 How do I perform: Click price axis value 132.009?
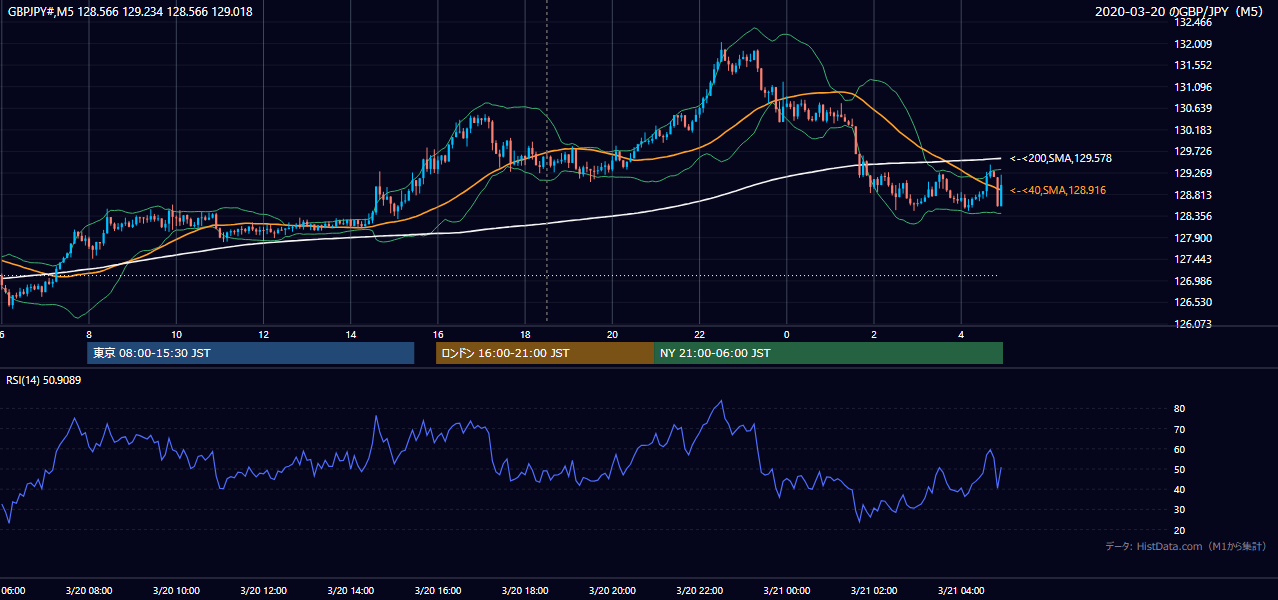(1193, 44)
